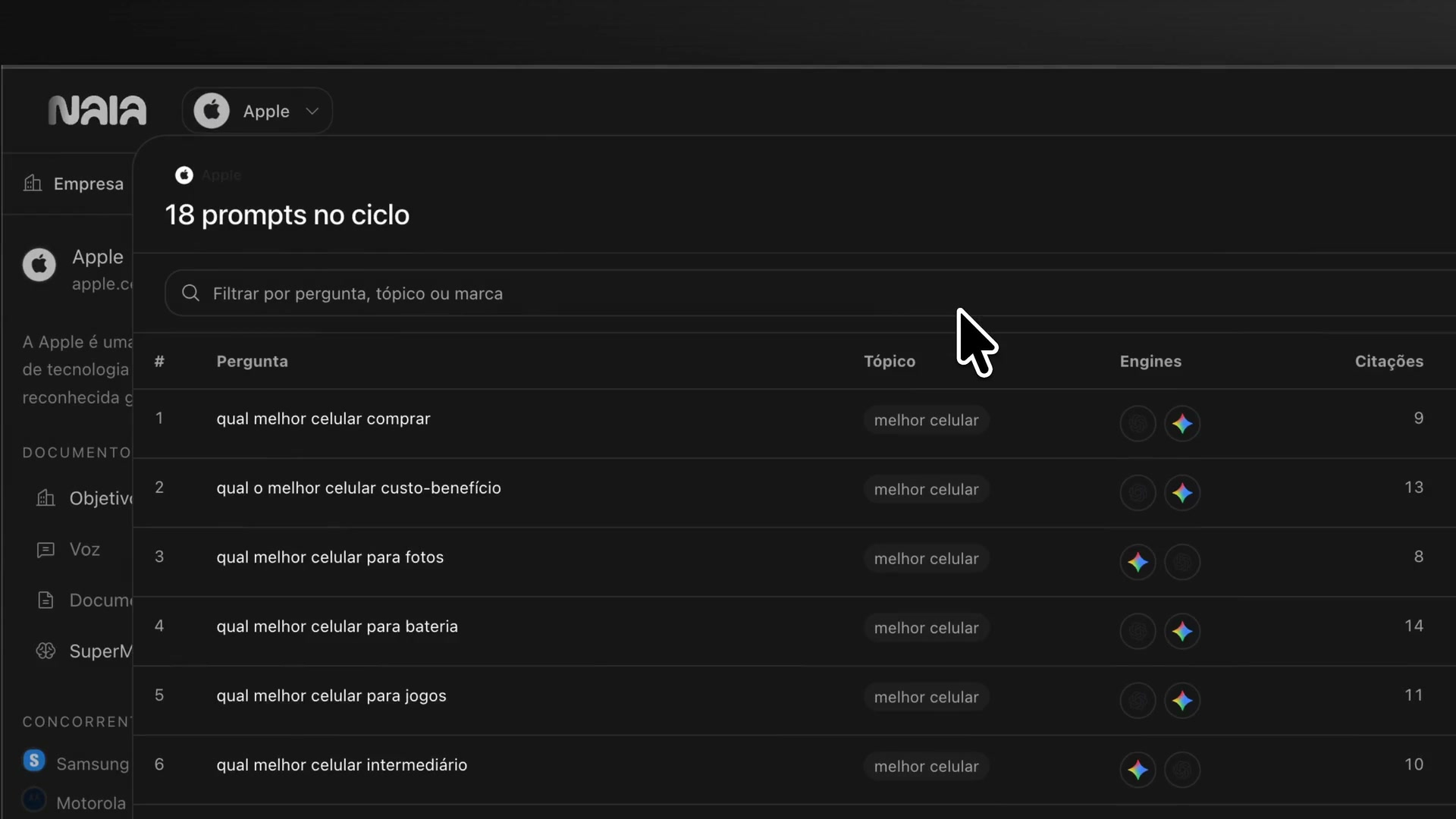Viewport: 1456px width, 819px height.
Task: Click the ChatGPT engine icon for 'qual melhor celular comprar'
Action: (1137, 423)
